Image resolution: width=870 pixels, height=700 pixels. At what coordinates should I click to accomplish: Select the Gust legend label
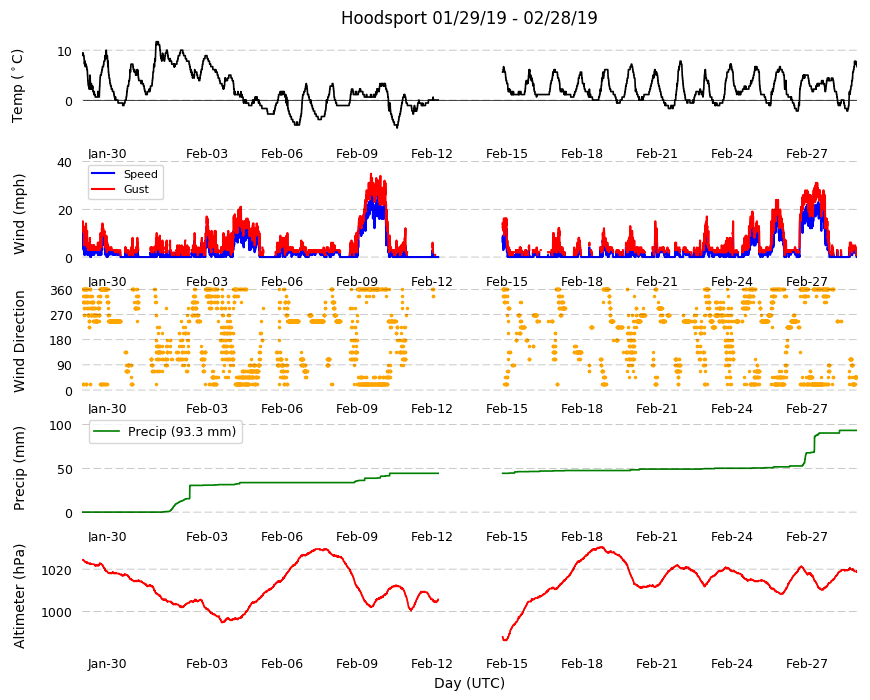click(x=136, y=189)
